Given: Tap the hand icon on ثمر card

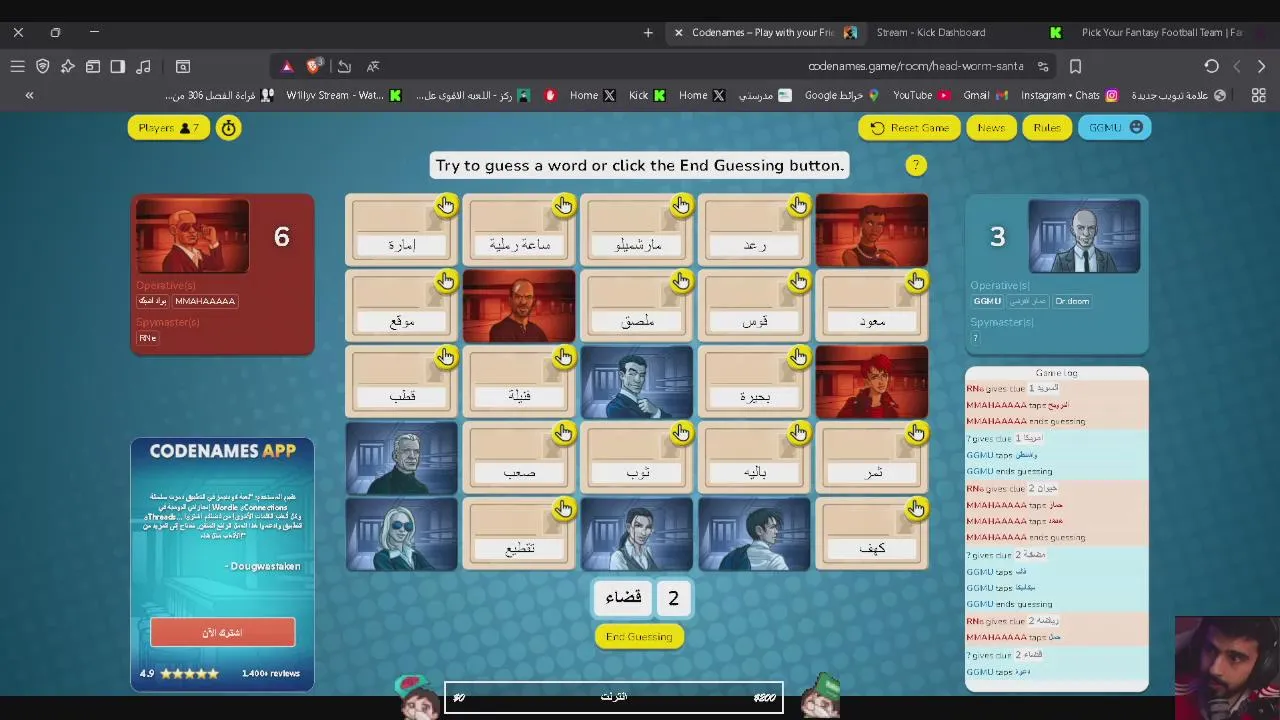Looking at the screenshot, I should (916, 433).
